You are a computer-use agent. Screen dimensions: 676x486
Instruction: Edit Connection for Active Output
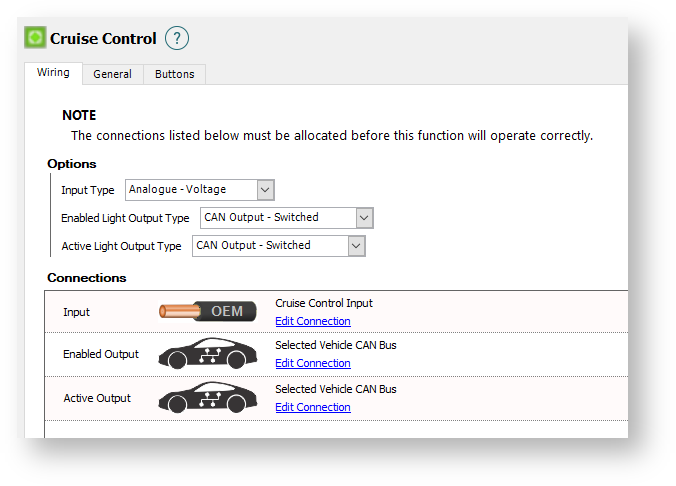click(313, 407)
